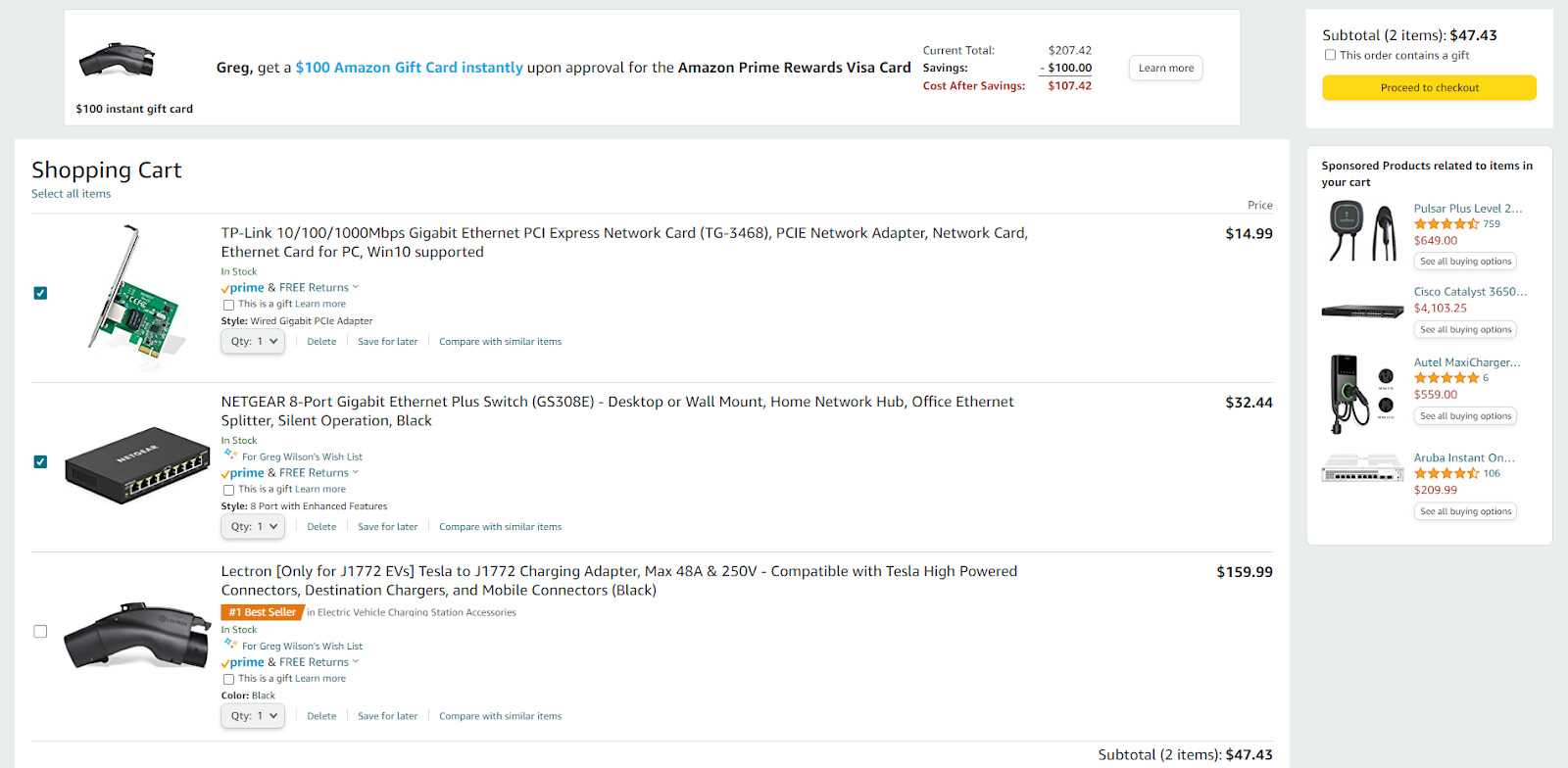Expand FREE Returns chevron for NETGEAR item
This screenshot has height=768, width=1568.
point(356,472)
